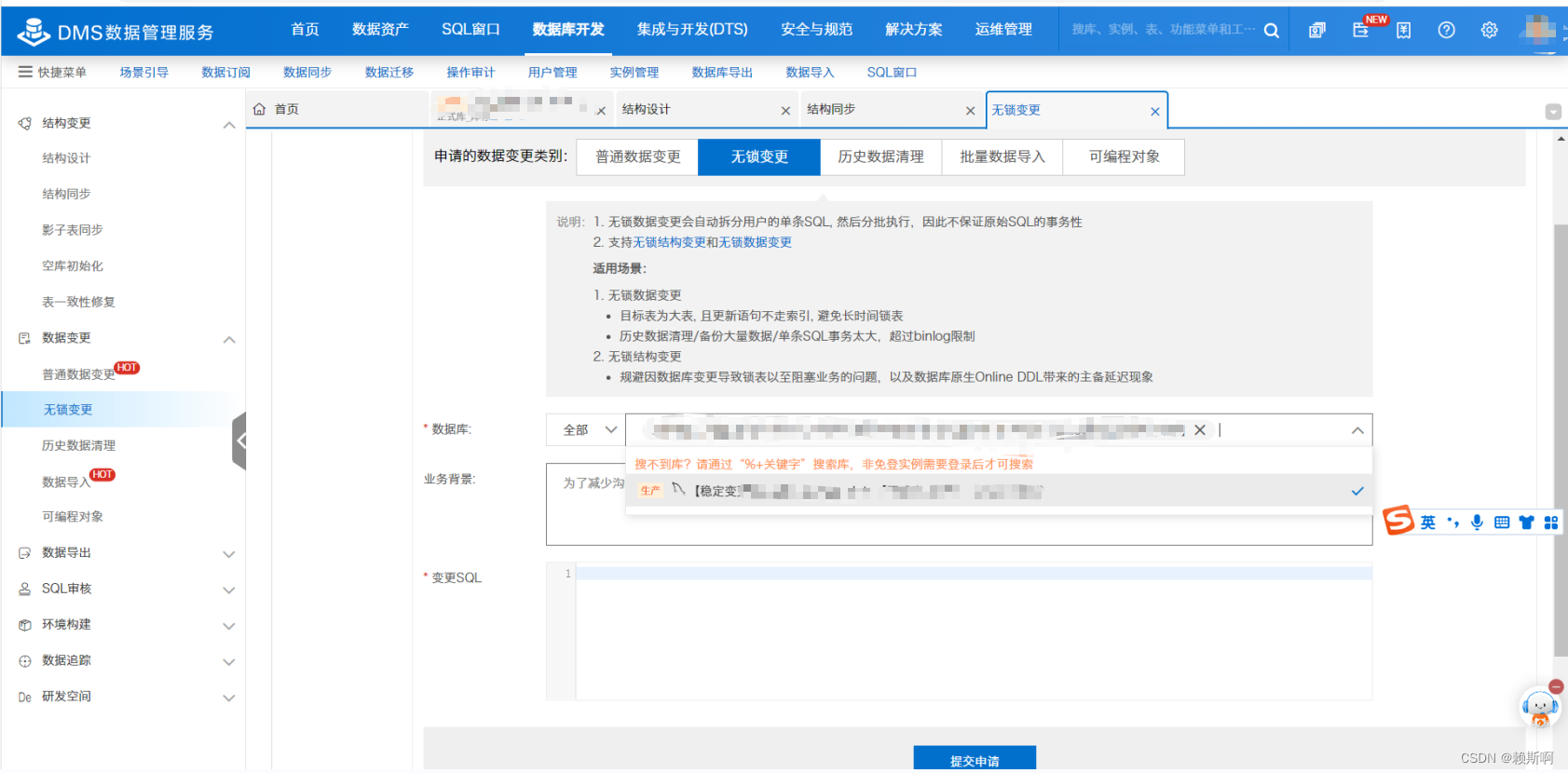1568x773 pixels.
Task: Open the 数据资产 top menu
Action: click(x=380, y=30)
